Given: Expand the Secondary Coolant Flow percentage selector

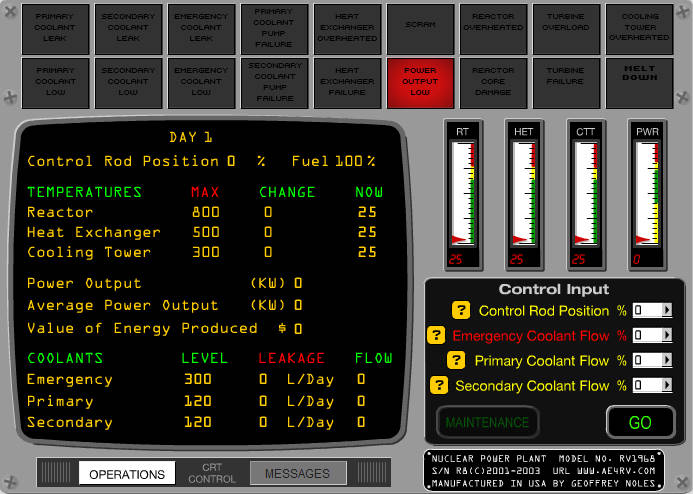Looking at the screenshot, I should click(x=666, y=385).
